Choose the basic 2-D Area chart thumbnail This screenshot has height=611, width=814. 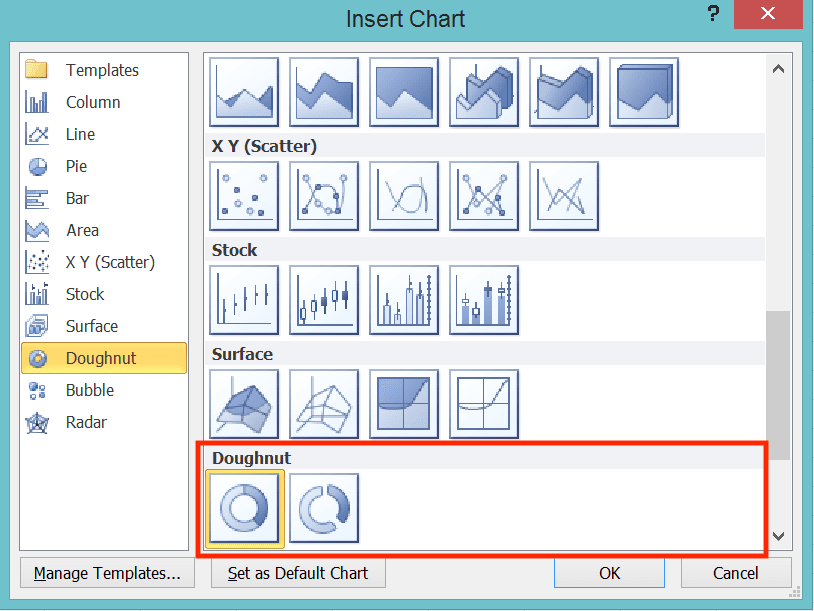pos(244,92)
